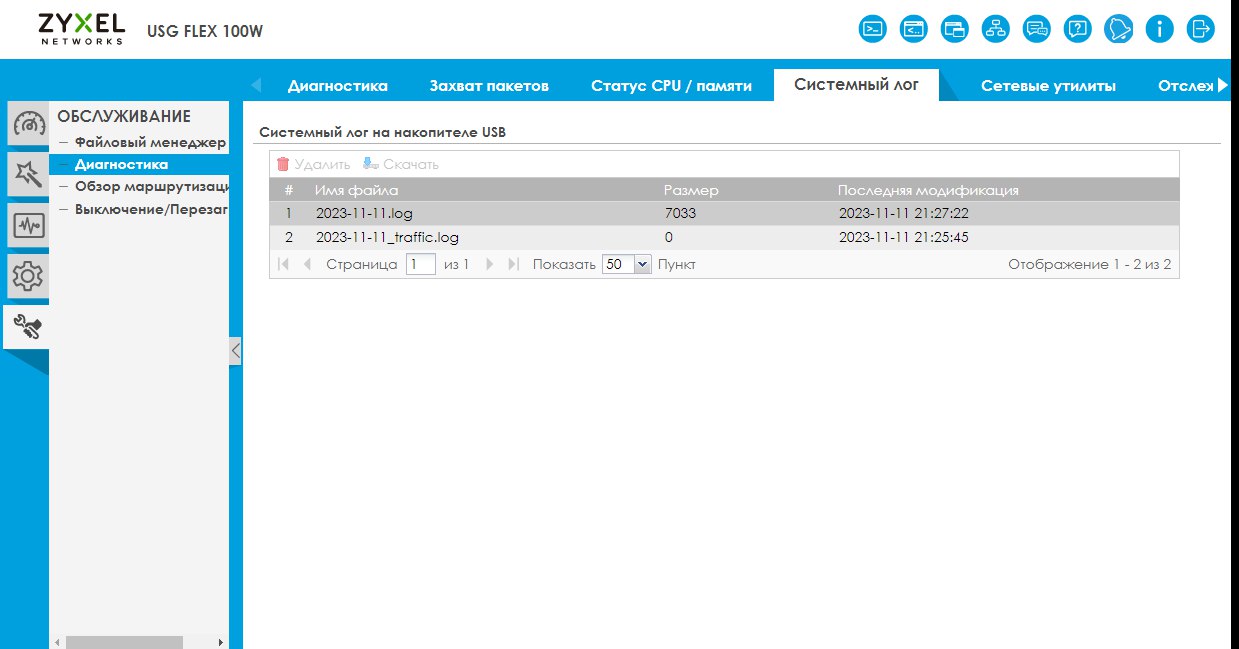The width and height of the screenshot is (1239, 649).
Task: Open Файловый менеджер menu item
Action: [151, 142]
